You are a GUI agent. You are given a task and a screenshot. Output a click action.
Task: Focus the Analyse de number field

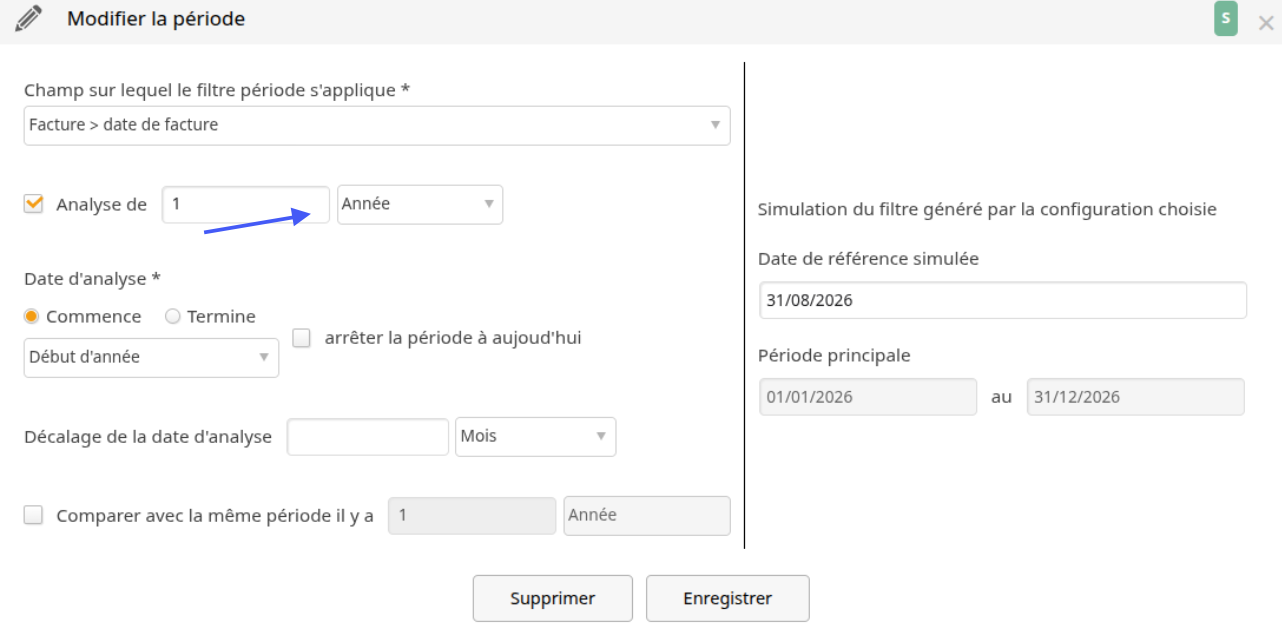point(246,204)
